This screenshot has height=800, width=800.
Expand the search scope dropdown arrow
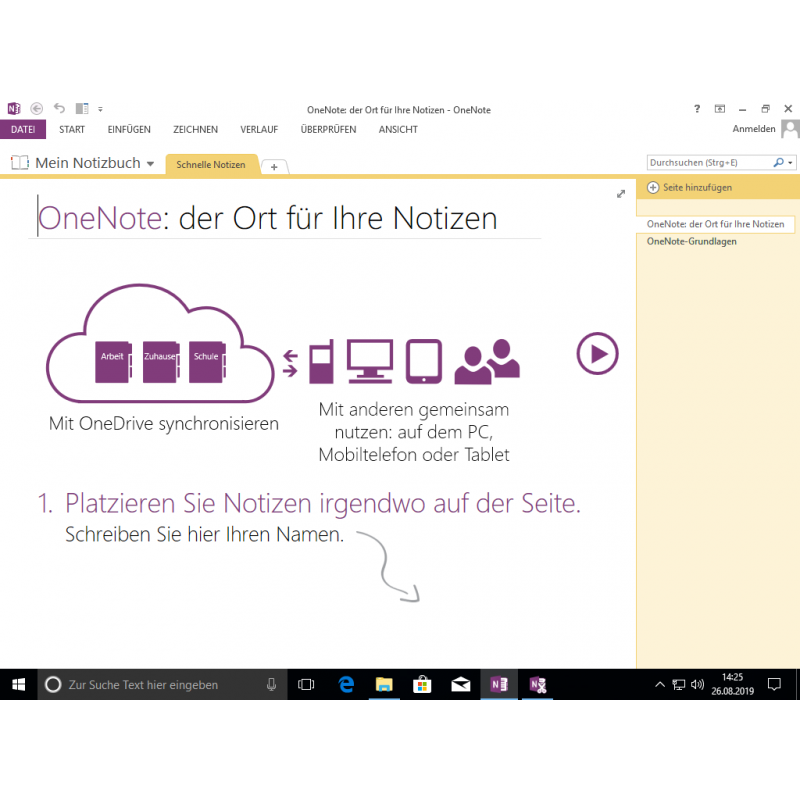[791, 162]
